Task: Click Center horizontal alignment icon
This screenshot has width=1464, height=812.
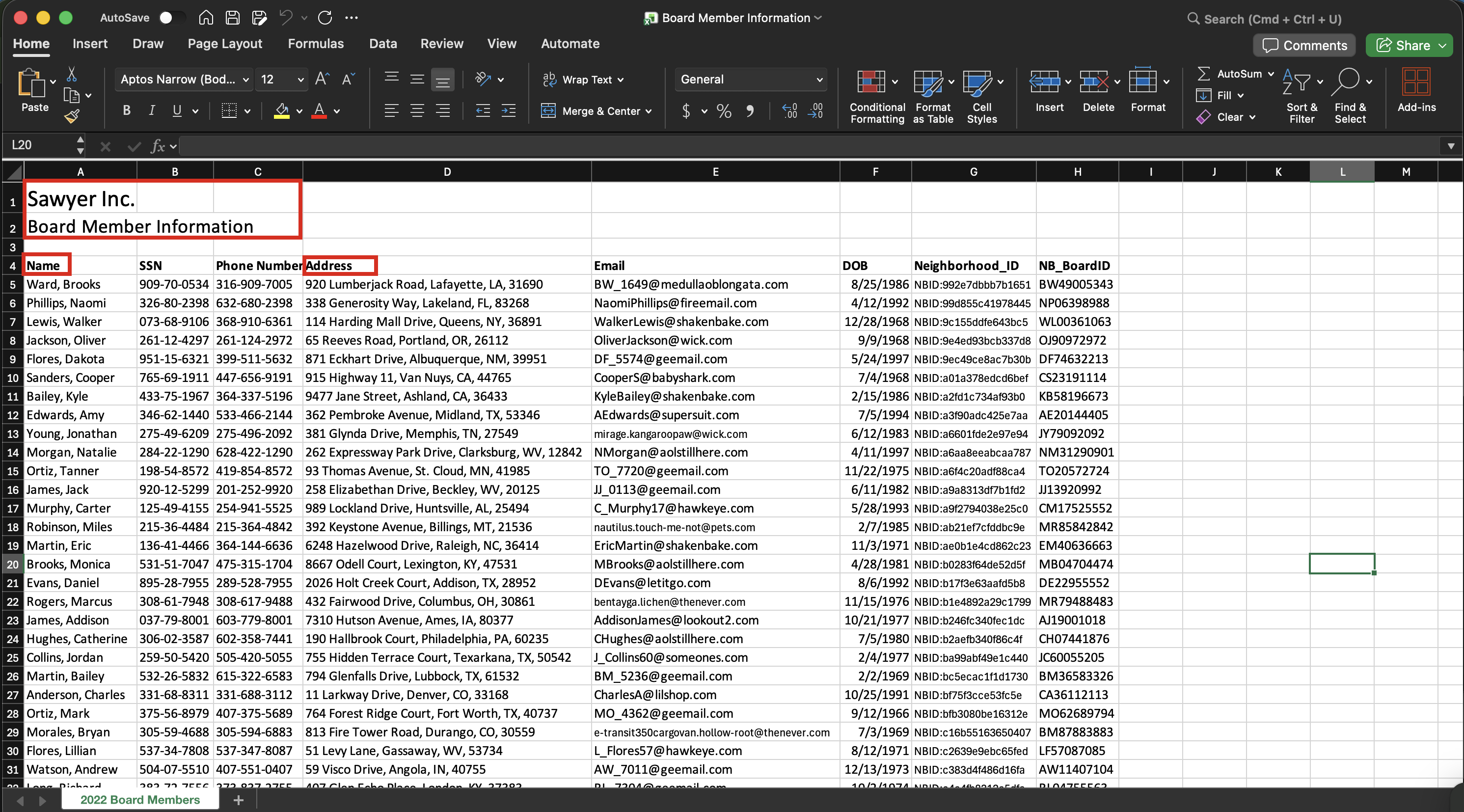Action: pyautogui.click(x=417, y=111)
